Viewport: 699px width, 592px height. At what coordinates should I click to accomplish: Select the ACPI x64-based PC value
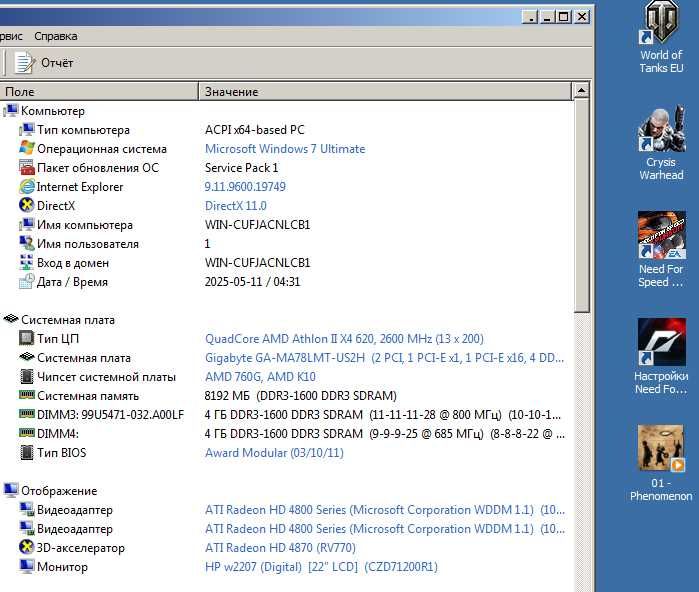pyautogui.click(x=255, y=130)
